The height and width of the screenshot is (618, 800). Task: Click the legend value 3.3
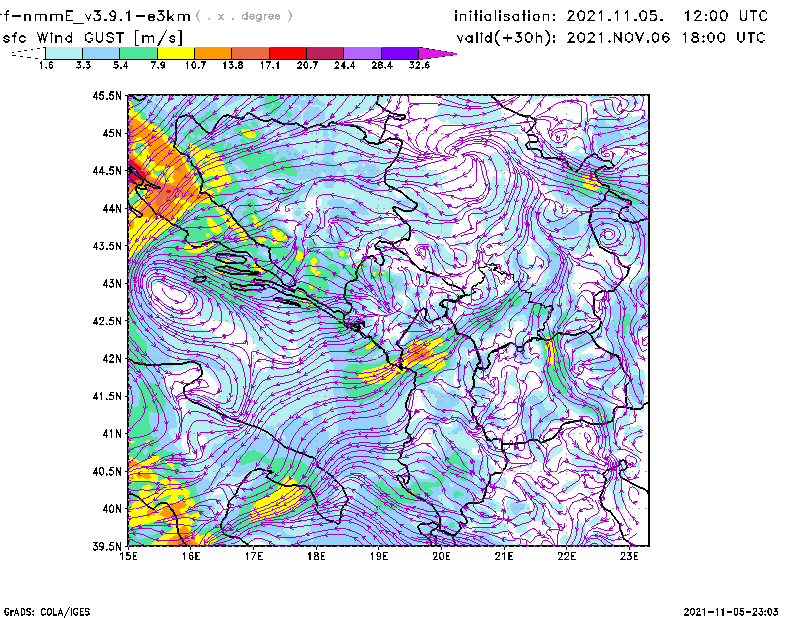pos(83,65)
